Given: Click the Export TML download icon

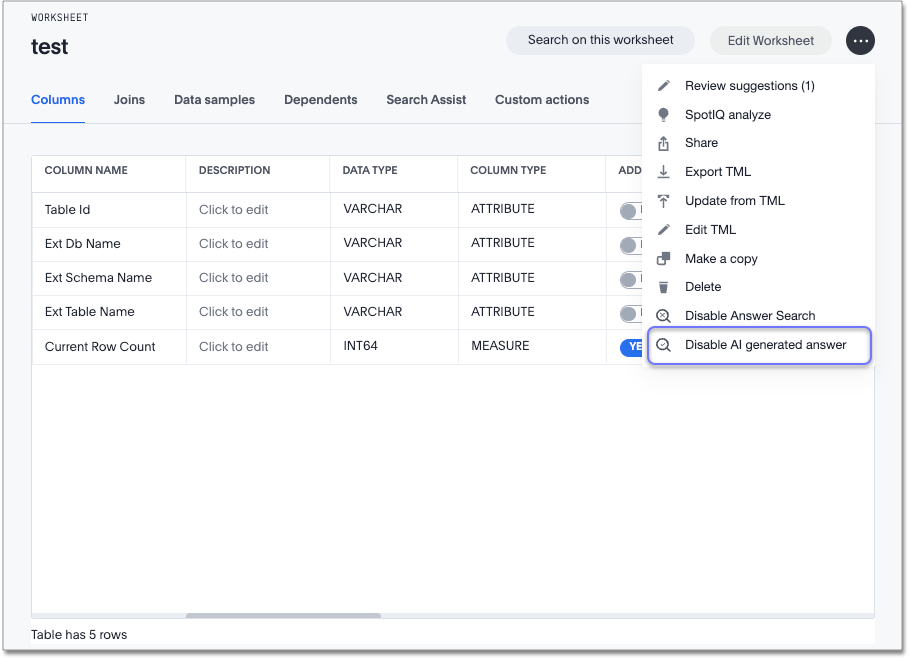Looking at the screenshot, I should click(663, 172).
